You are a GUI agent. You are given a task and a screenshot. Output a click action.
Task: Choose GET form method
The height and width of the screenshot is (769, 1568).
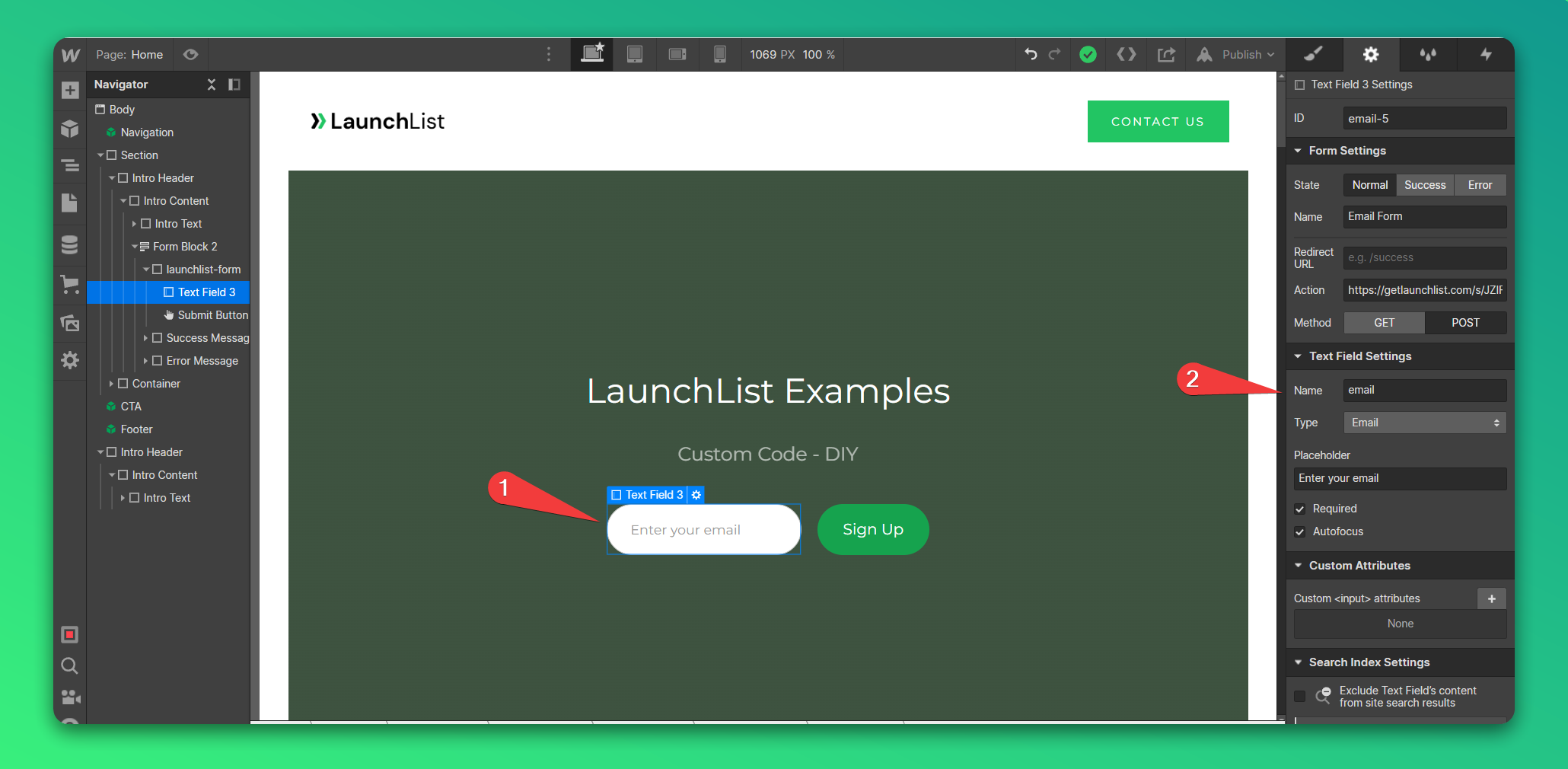click(1384, 323)
